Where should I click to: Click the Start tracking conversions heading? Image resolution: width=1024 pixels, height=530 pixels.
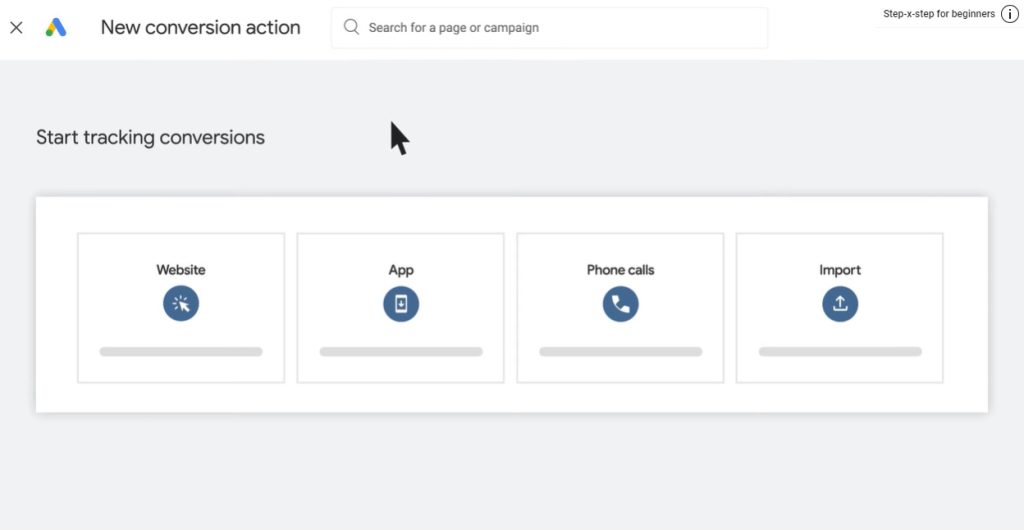tap(150, 138)
